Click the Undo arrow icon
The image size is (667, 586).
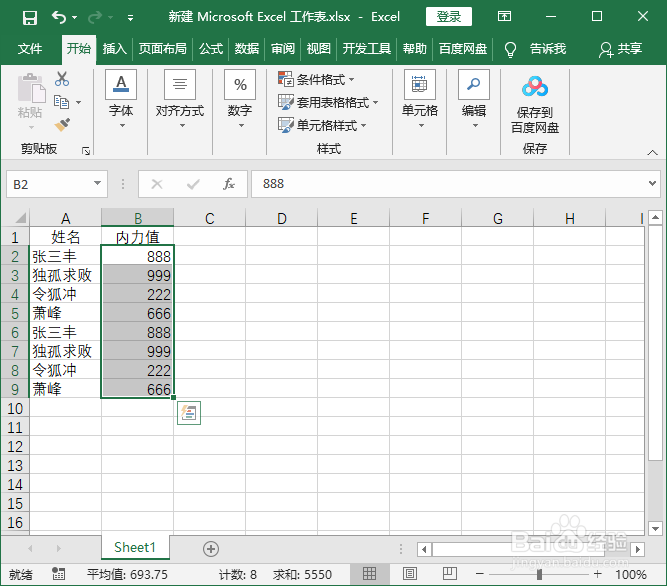click(59, 17)
